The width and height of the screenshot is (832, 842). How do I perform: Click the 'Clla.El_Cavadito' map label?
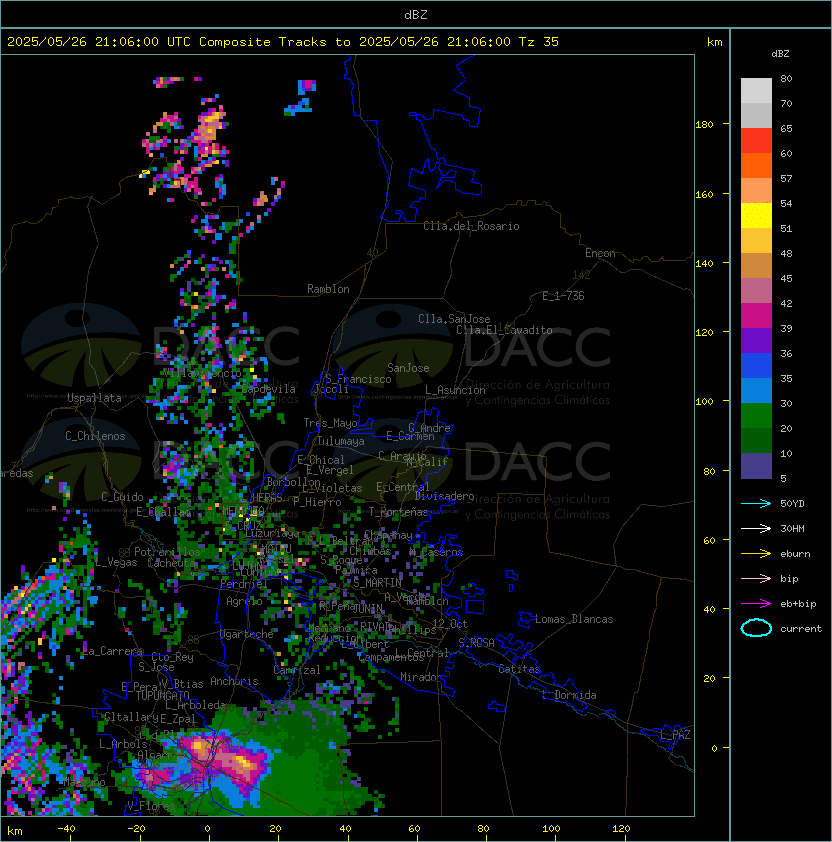(x=504, y=330)
